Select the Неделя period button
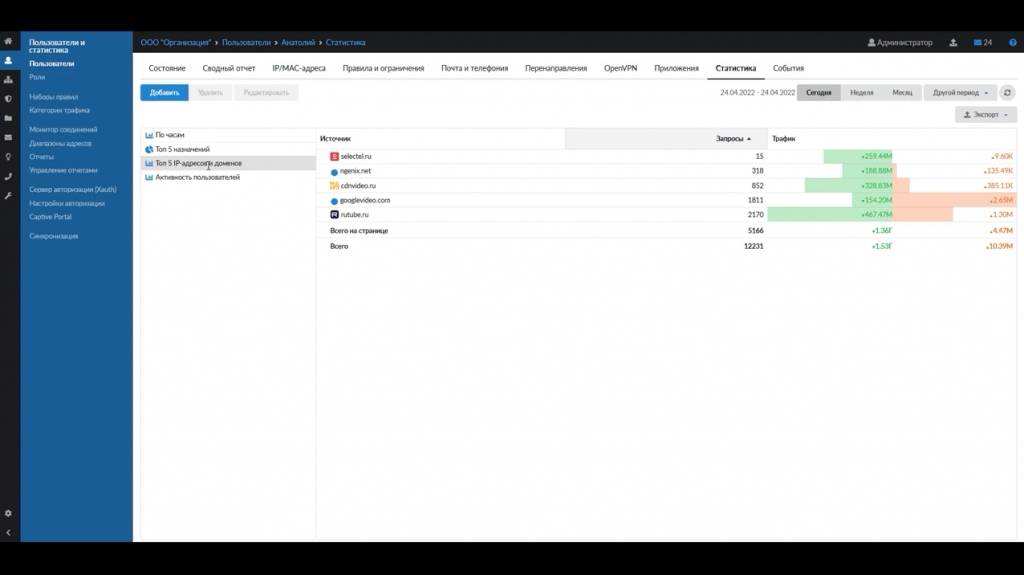 coord(861,93)
